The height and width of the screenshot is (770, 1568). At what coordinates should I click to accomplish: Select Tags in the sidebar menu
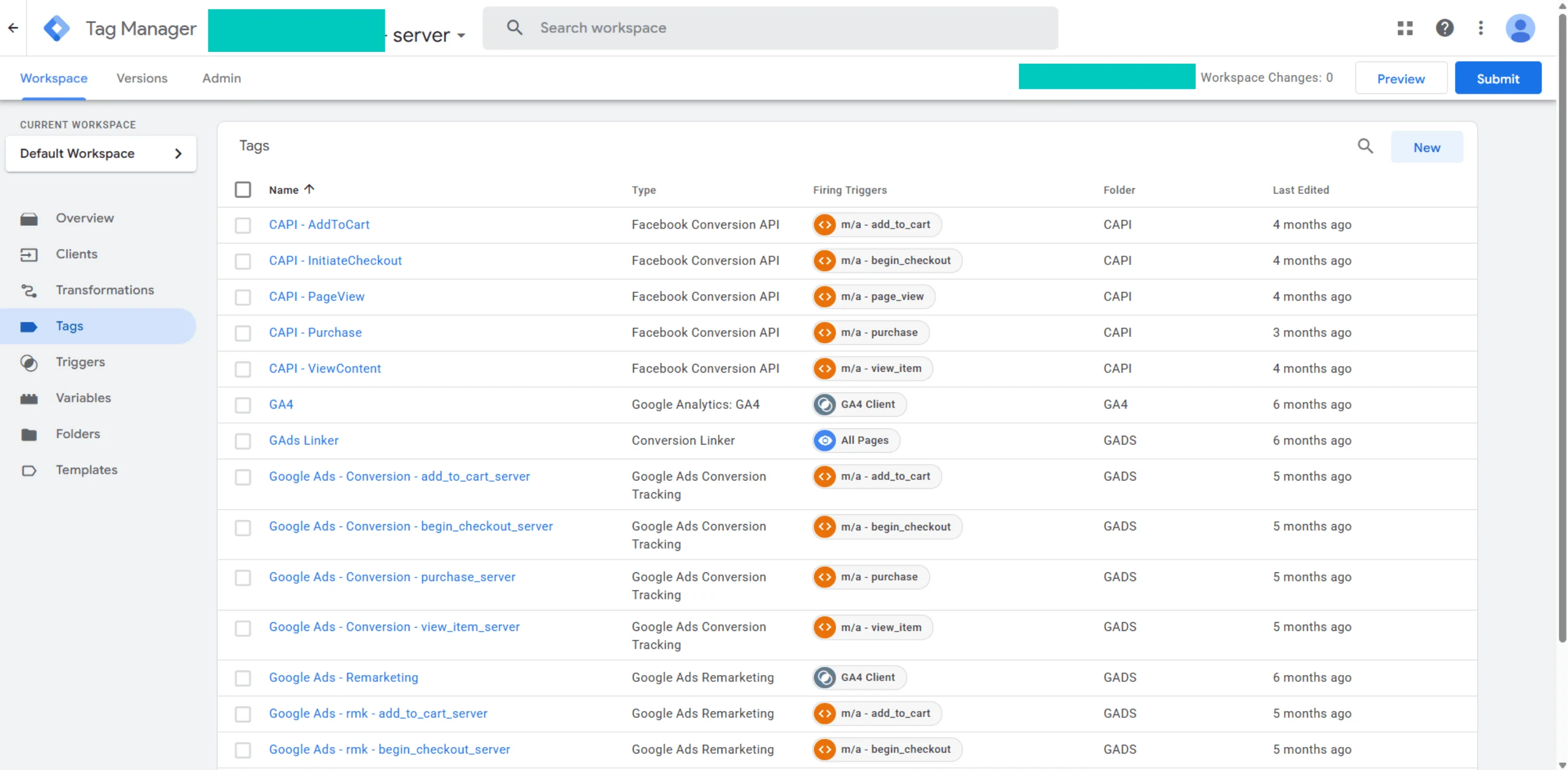[98, 326]
